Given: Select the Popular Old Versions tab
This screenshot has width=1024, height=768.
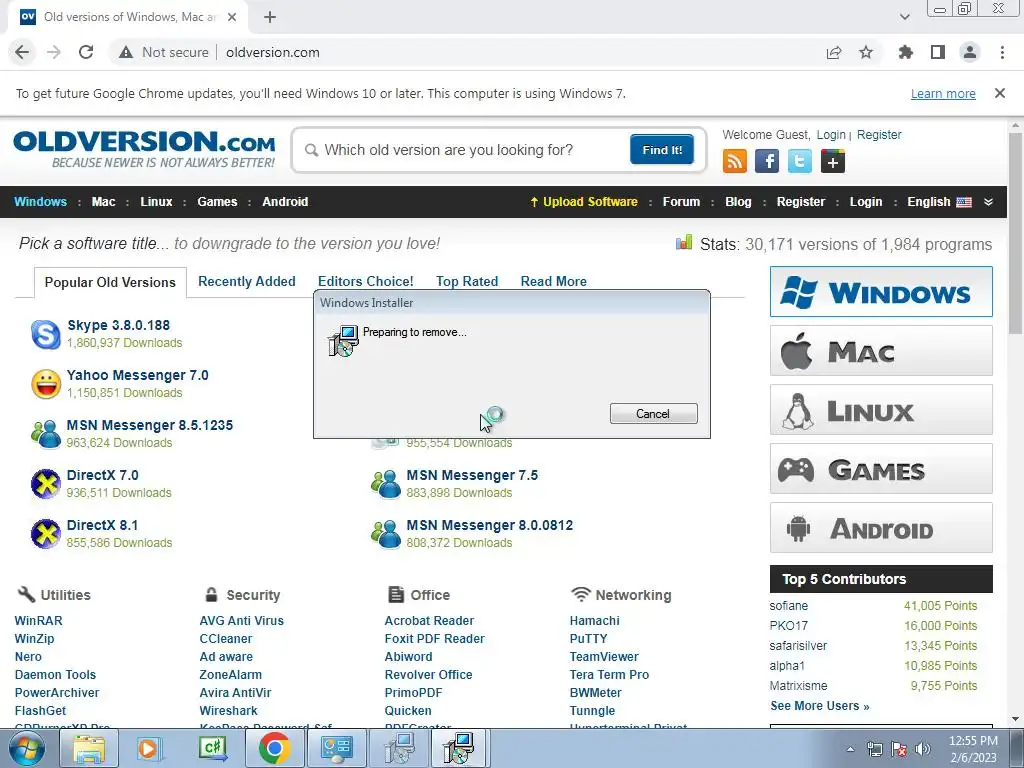Looking at the screenshot, I should [x=110, y=282].
